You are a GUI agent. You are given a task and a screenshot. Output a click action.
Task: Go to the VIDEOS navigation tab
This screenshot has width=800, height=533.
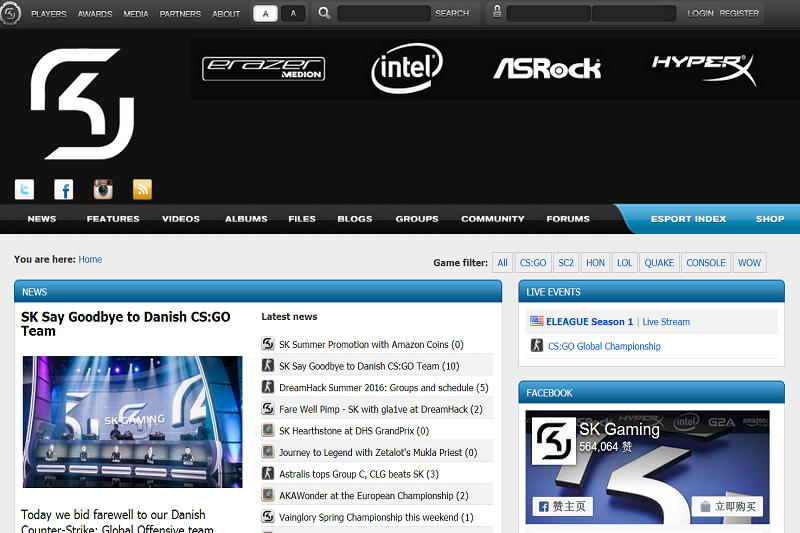tap(181, 219)
